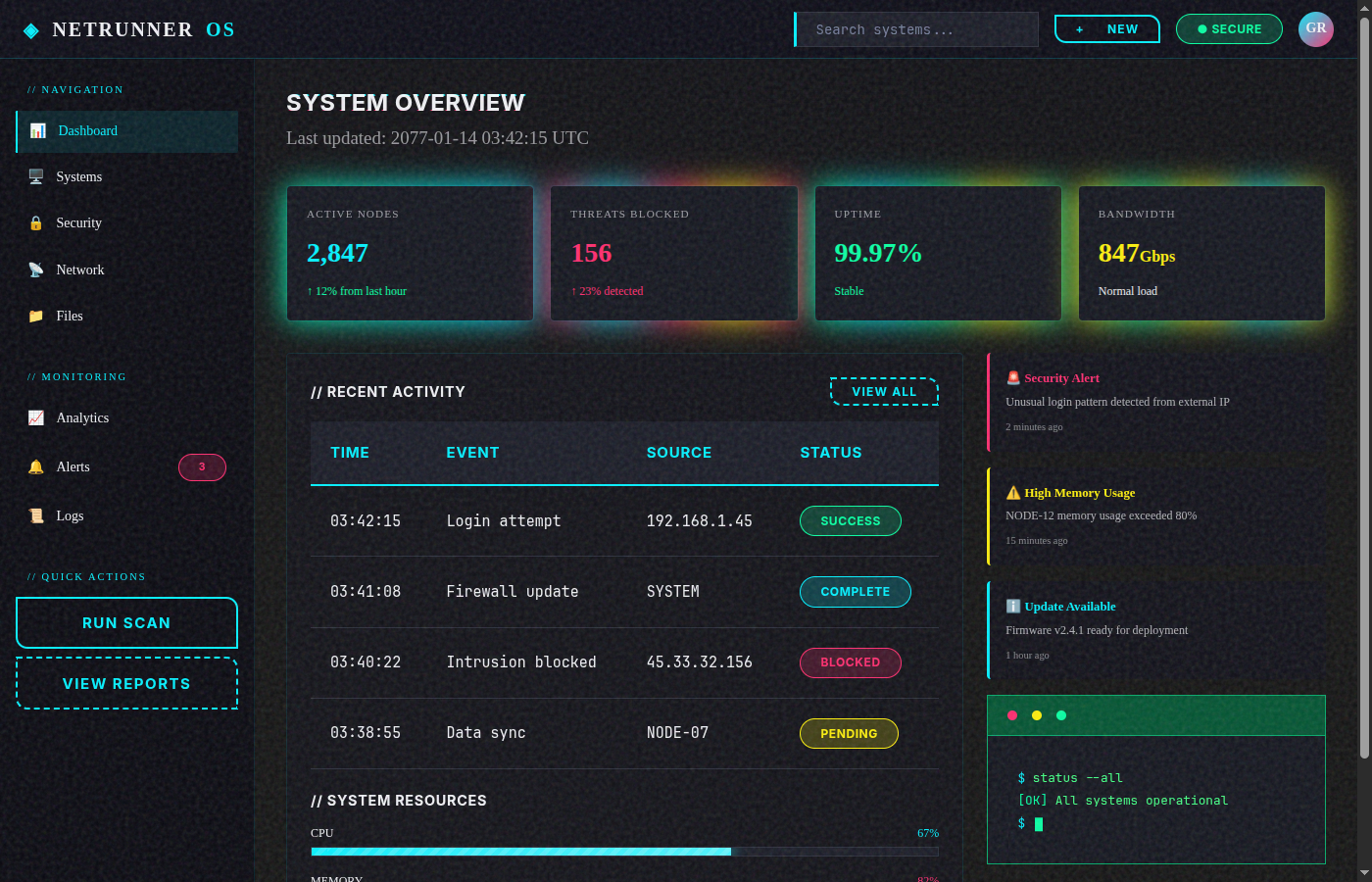
Task: Open Logs under Monitoring
Action: (x=126, y=515)
